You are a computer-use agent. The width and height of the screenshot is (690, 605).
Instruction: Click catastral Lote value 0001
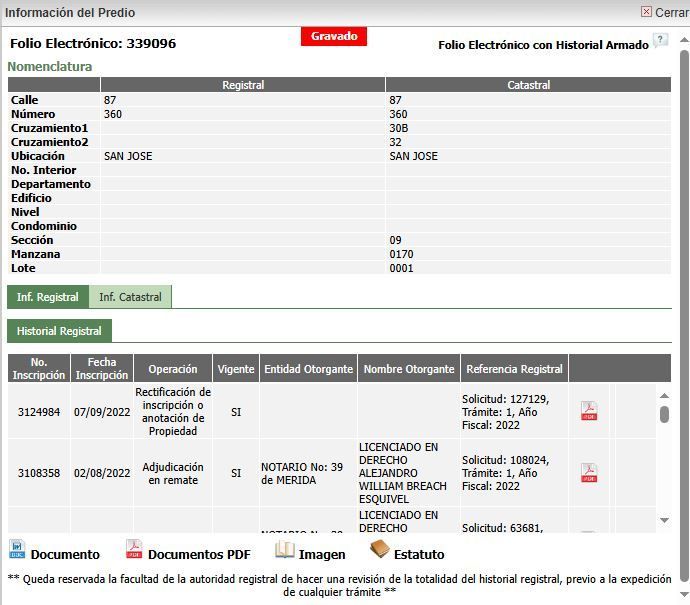(x=401, y=268)
